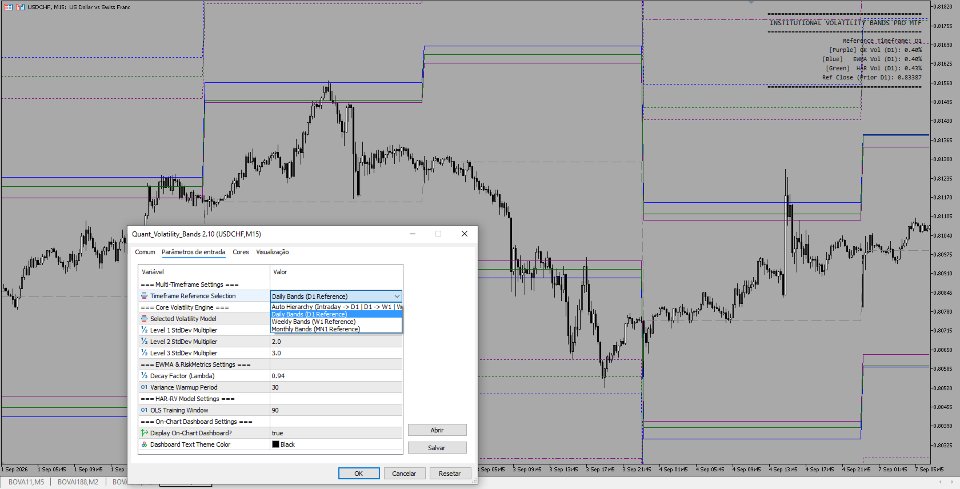Pick Weekly Bands (W1 Reference) option
Image resolution: width=960 pixels, height=489 pixels.
point(336,321)
